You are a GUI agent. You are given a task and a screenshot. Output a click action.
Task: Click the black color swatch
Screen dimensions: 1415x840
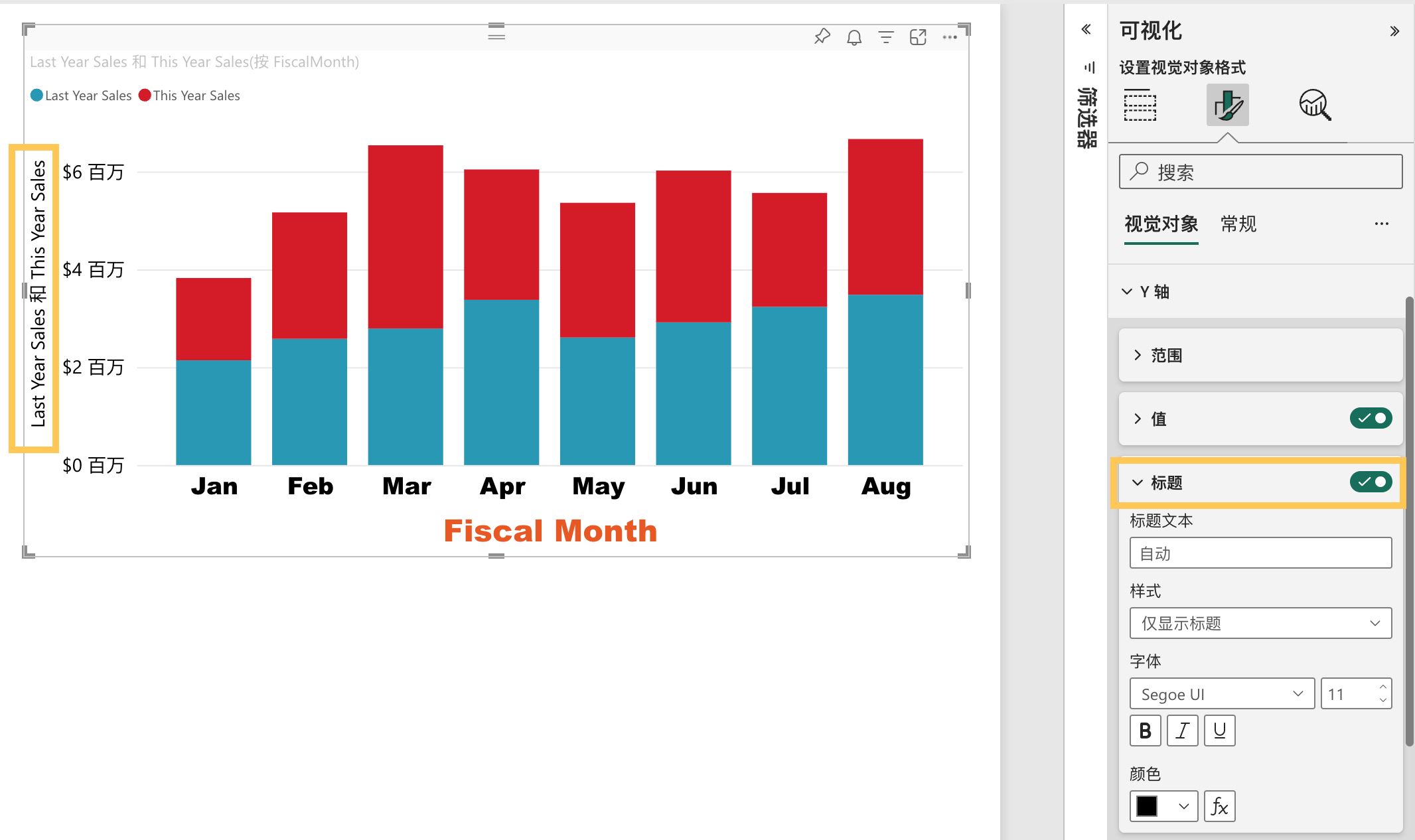click(1147, 806)
